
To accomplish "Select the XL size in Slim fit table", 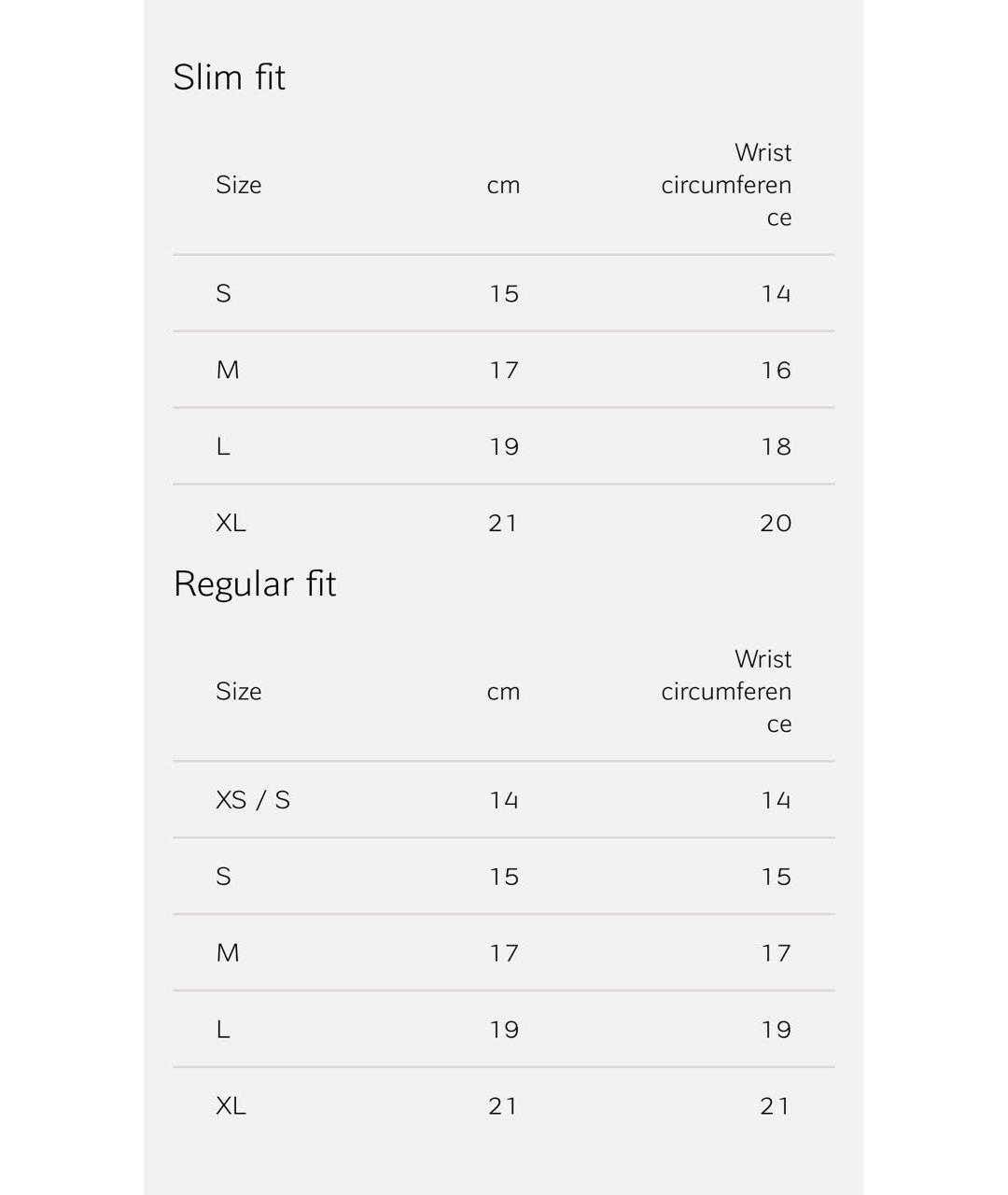I will pyautogui.click(x=231, y=523).
